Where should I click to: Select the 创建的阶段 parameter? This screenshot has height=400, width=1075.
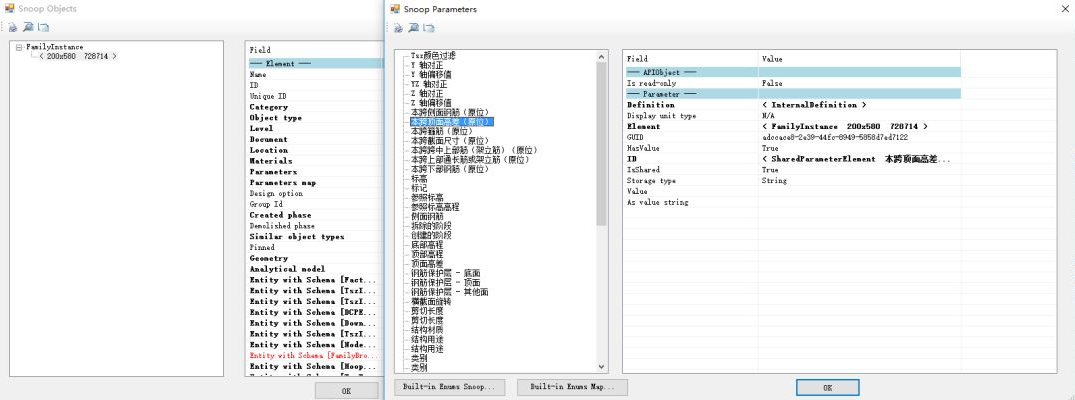431,235
